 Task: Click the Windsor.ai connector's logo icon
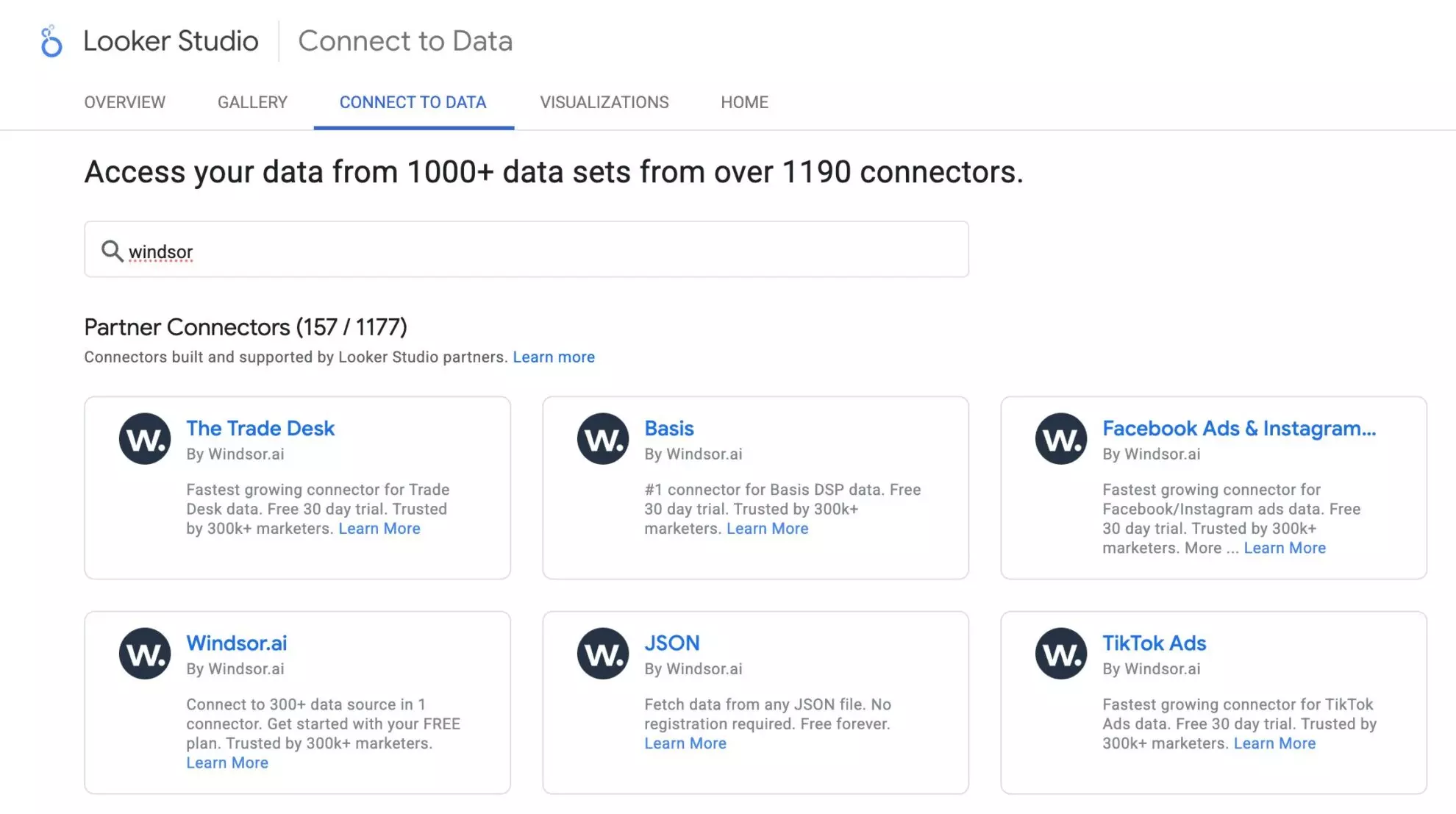point(145,654)
